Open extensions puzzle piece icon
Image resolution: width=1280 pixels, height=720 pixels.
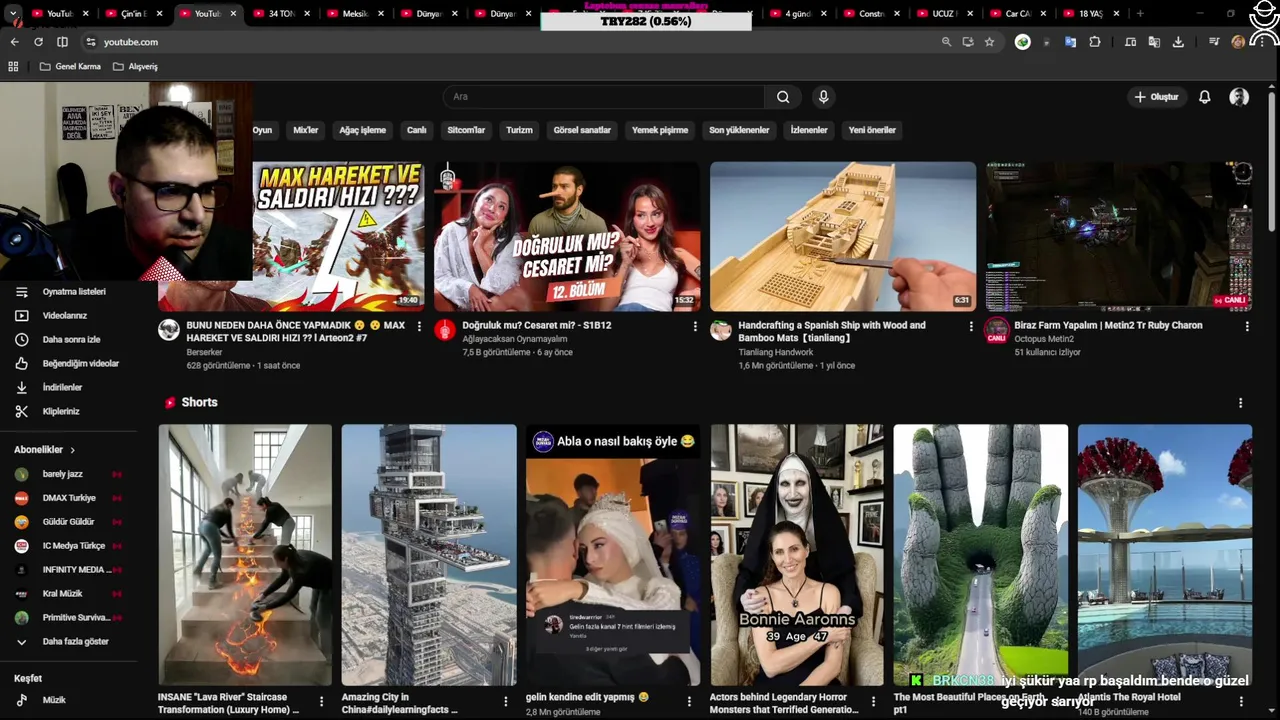coord(1095,42)
